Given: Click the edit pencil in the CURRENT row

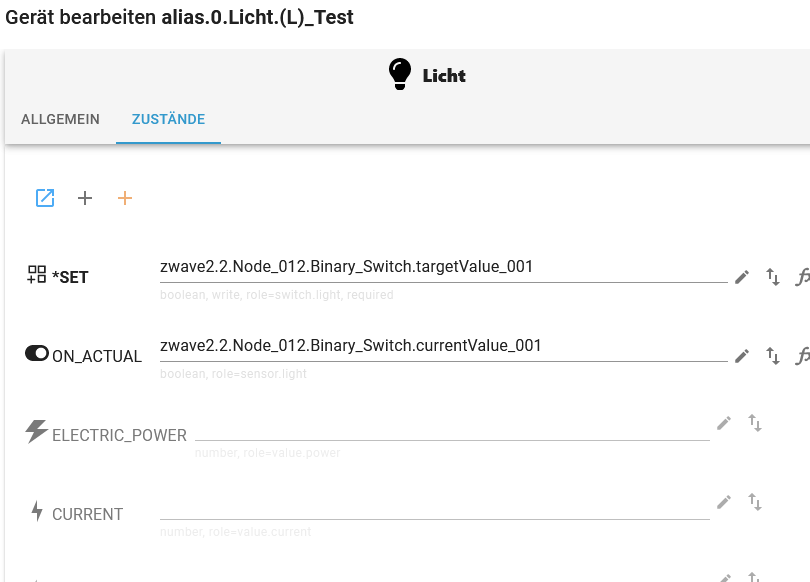Looking at the screenshot, I should click(x=725, y=502).
